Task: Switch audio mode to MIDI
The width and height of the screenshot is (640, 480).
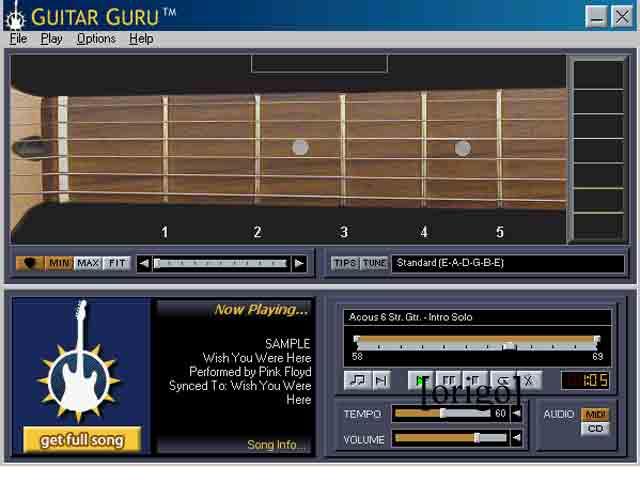Action: (x=595, y=415)
